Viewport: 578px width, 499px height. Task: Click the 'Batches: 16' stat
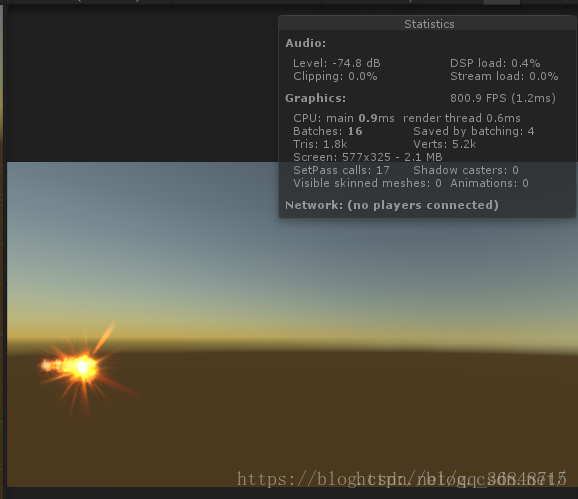tap(327, 131)
